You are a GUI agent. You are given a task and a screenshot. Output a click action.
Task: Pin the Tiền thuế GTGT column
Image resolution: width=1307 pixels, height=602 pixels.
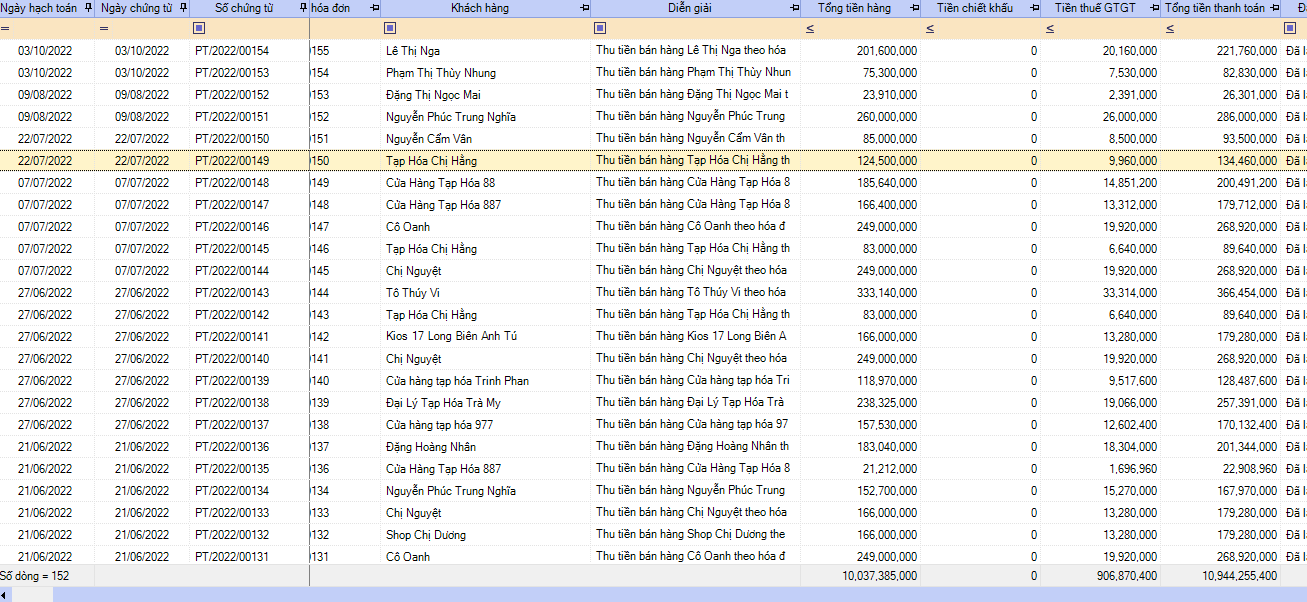[1154, 8]
